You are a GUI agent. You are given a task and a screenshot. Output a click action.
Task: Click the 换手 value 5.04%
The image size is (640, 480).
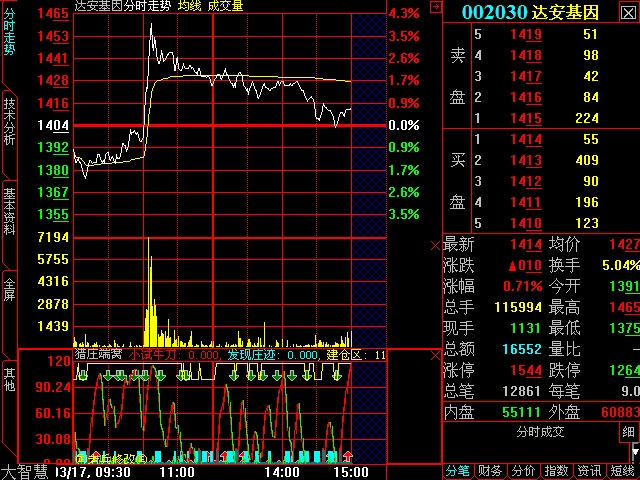(x=621, y=265)
